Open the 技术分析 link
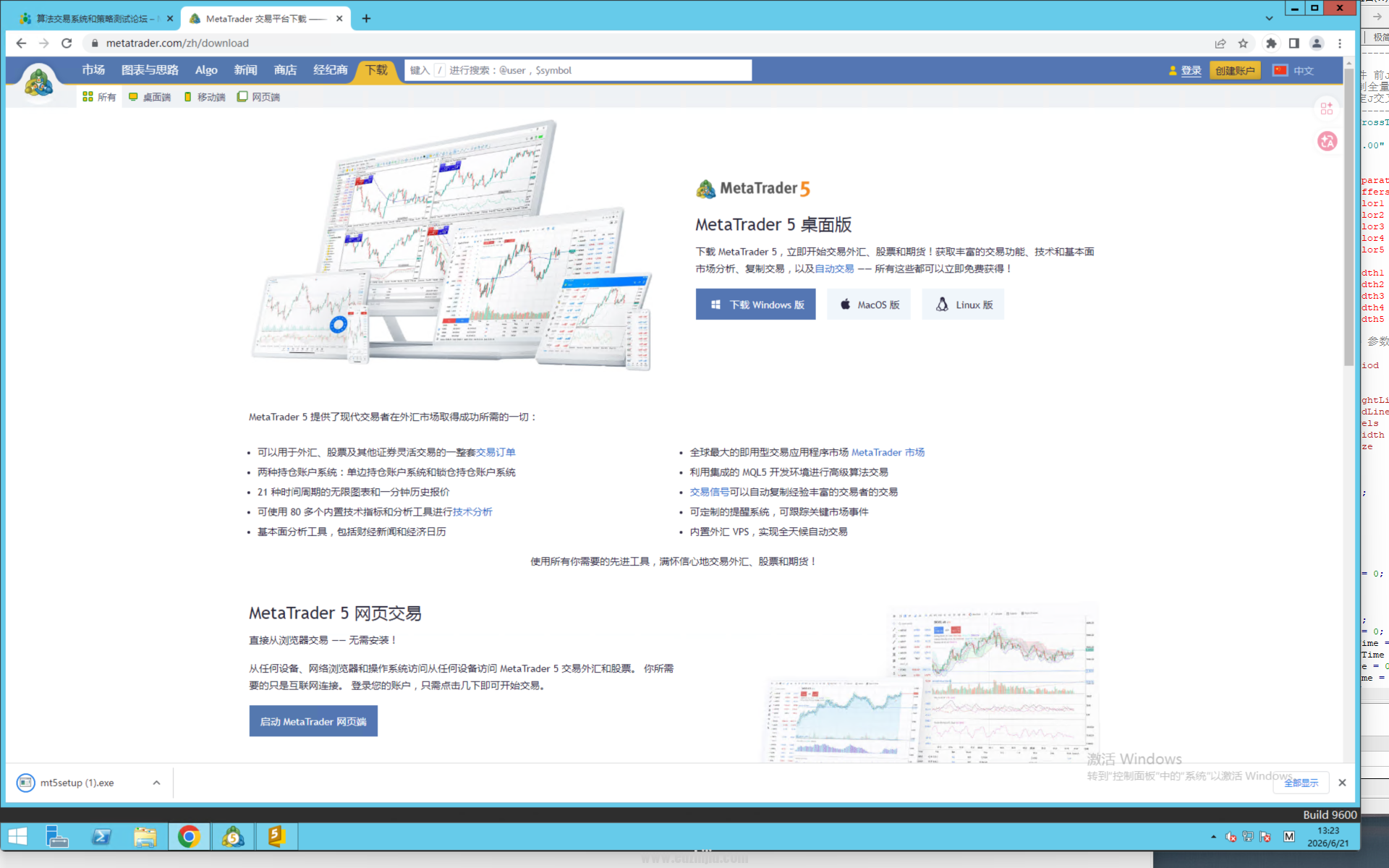 pyautogui.click(x=472, y=511)
